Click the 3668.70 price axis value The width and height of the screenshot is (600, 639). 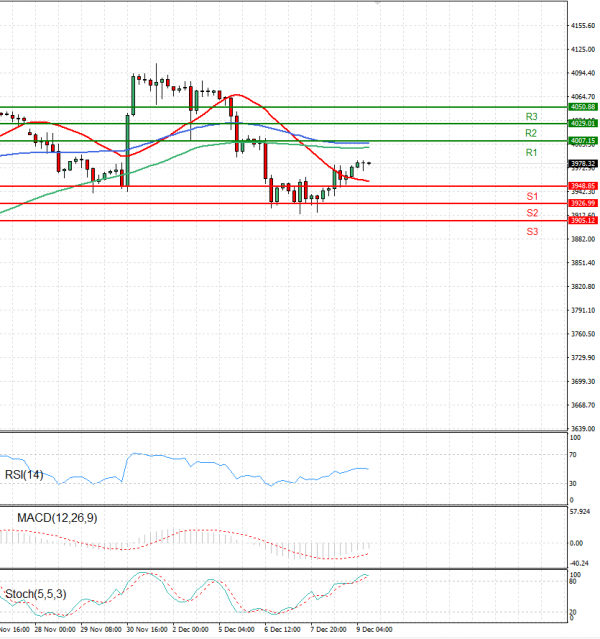coord(583,405)
